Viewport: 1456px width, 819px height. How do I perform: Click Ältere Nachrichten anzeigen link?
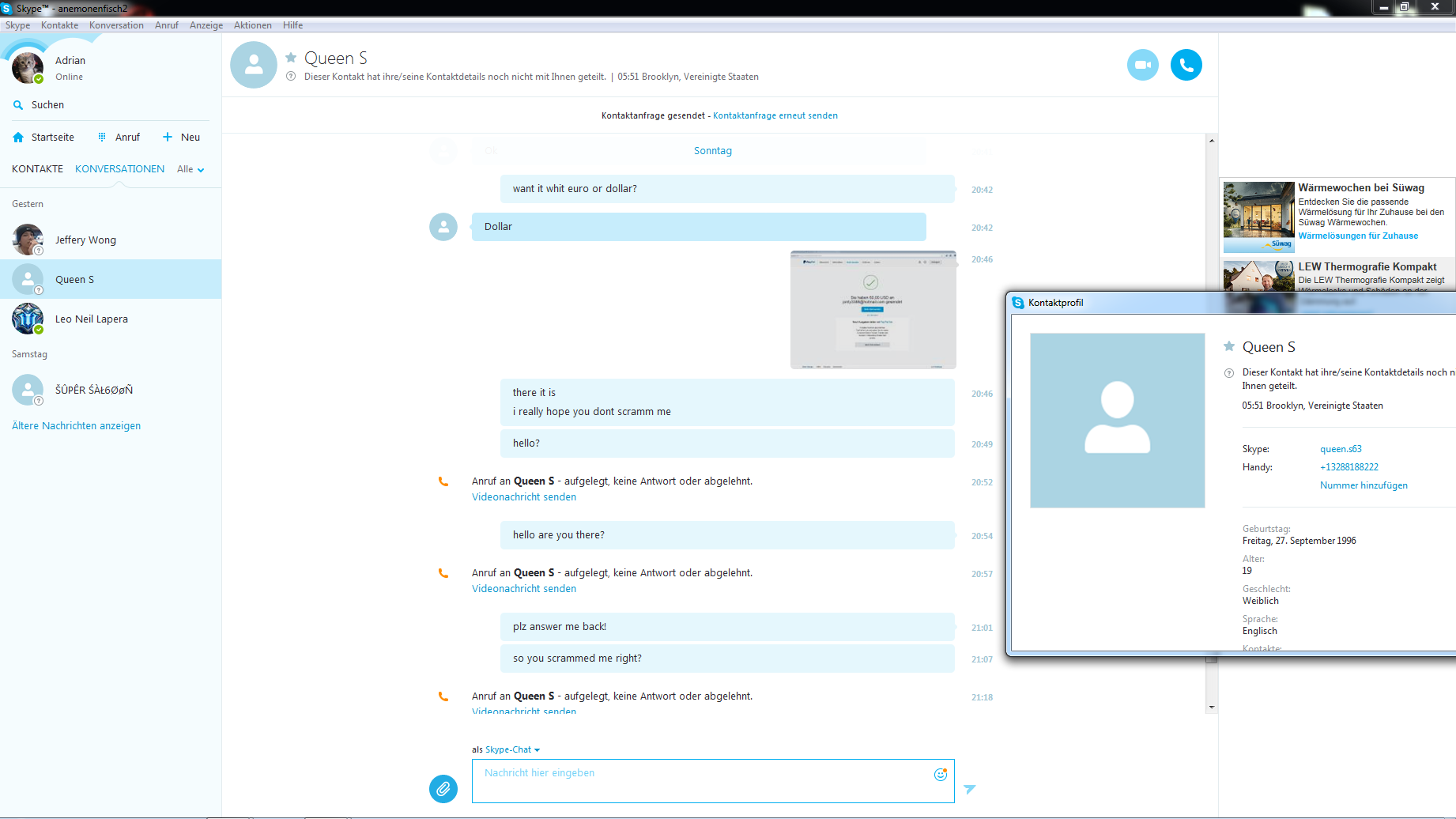click(x=76, y=425)
